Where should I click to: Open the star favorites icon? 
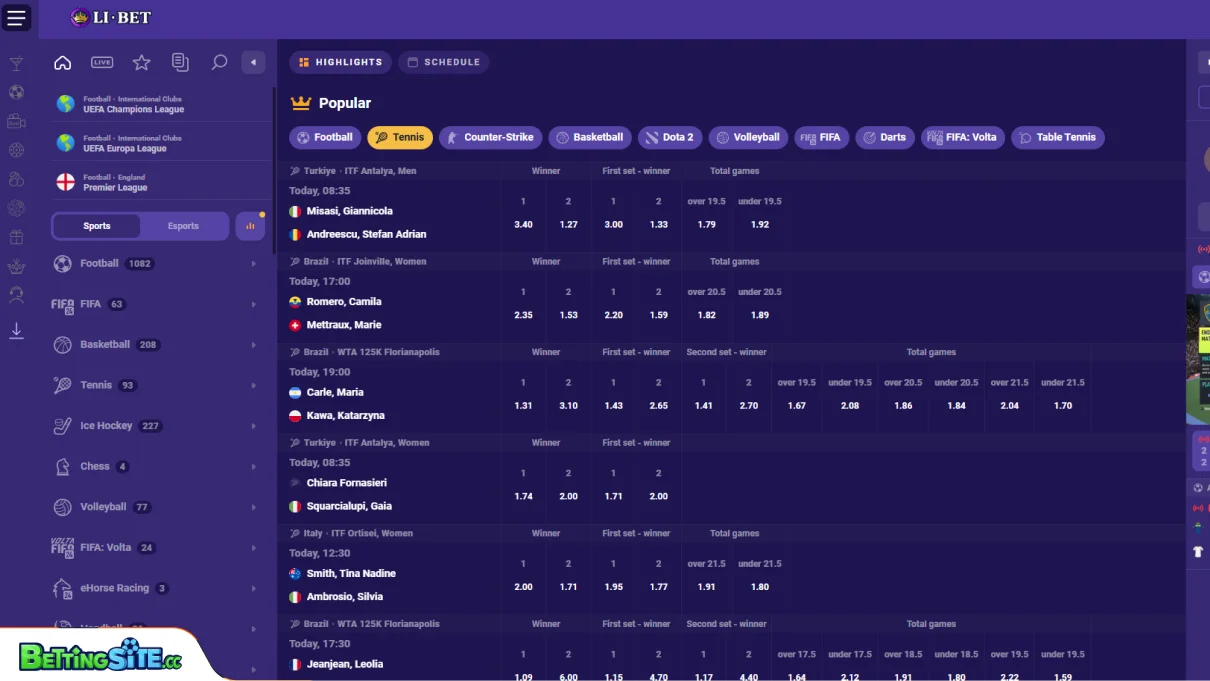141,62
